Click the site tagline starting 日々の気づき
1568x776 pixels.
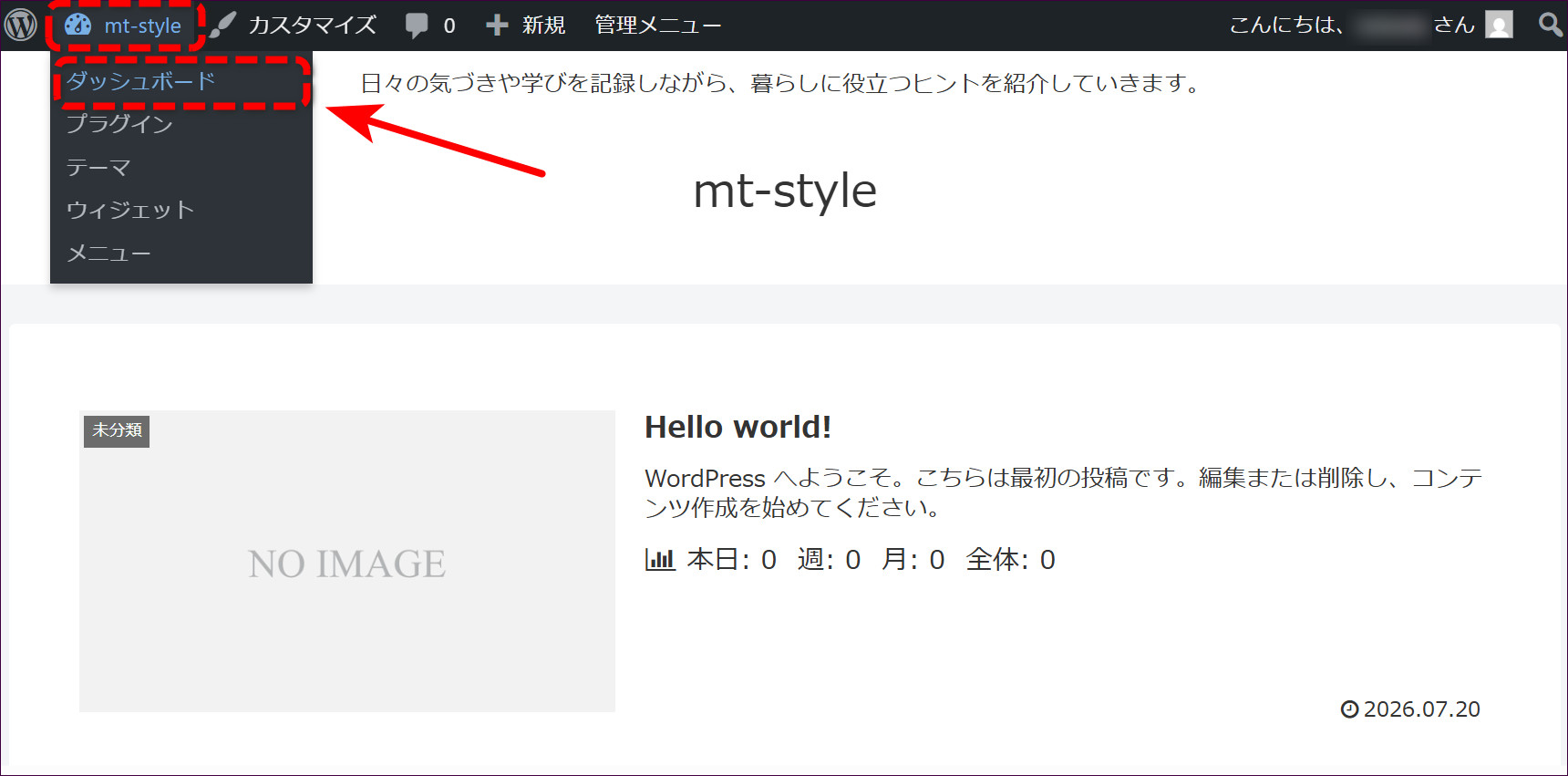pyautogui.click(x=781, y=84)
